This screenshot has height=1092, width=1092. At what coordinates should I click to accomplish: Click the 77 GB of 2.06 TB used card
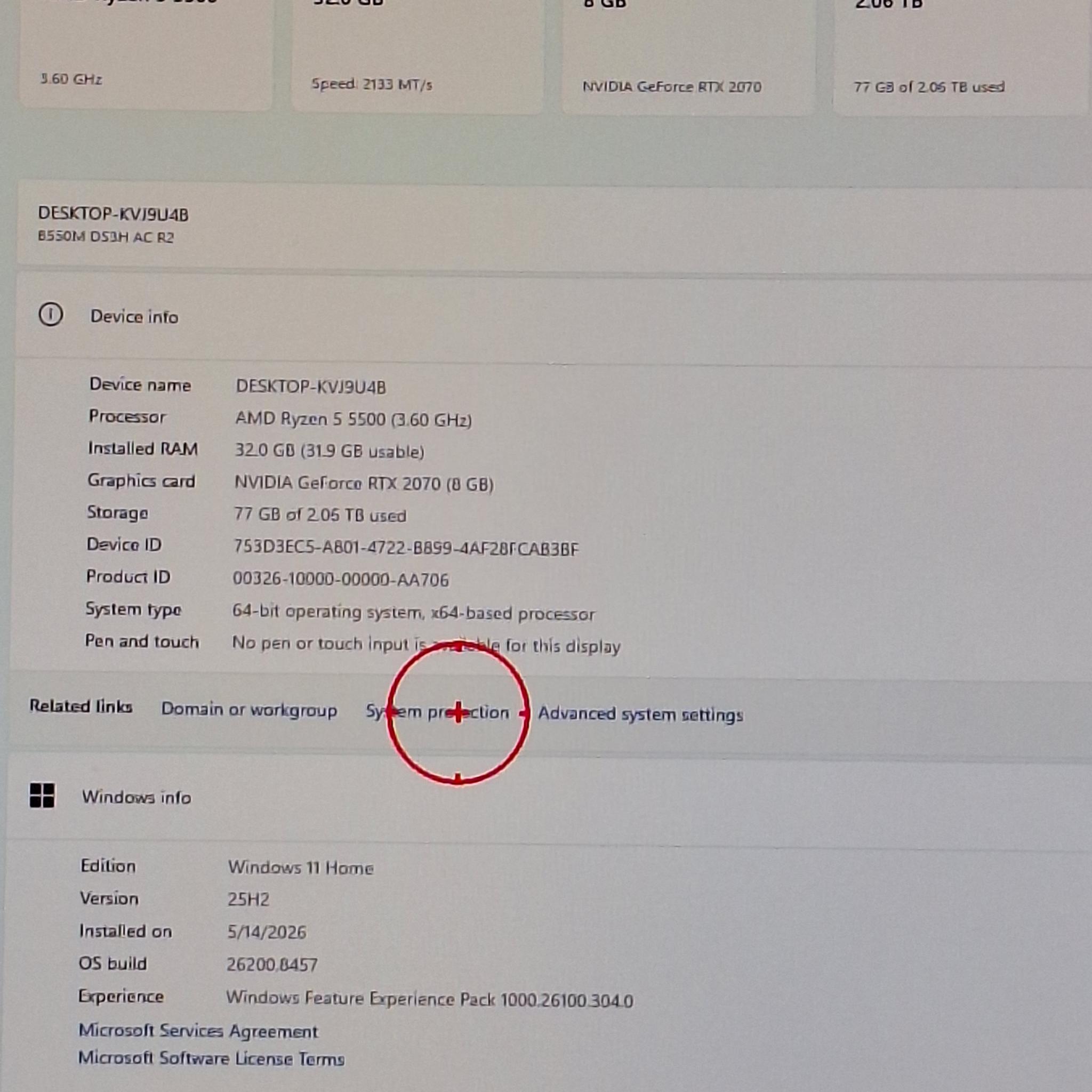[962, 57]
